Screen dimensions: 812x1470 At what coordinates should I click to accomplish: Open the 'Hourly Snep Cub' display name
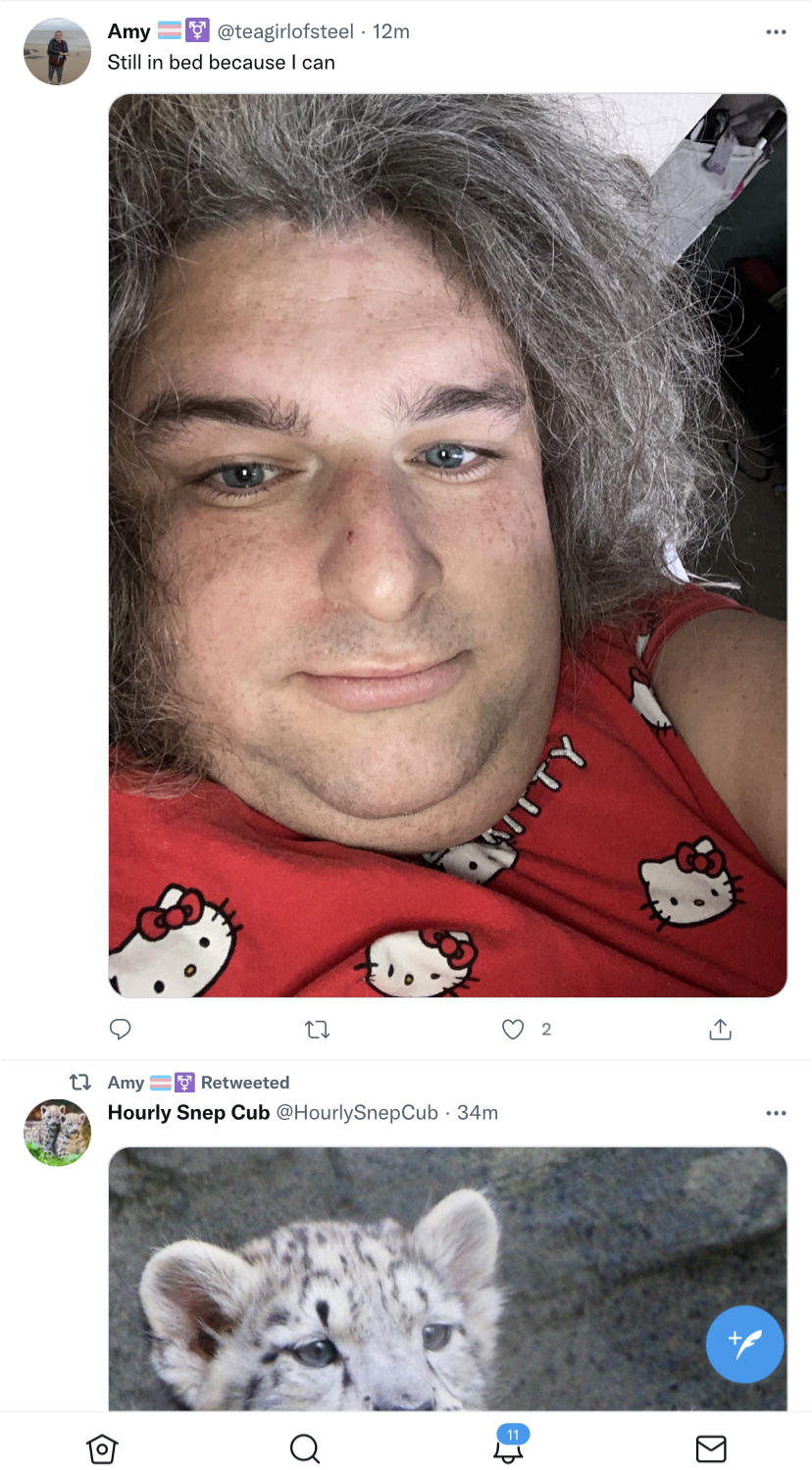click(188, 1112)
